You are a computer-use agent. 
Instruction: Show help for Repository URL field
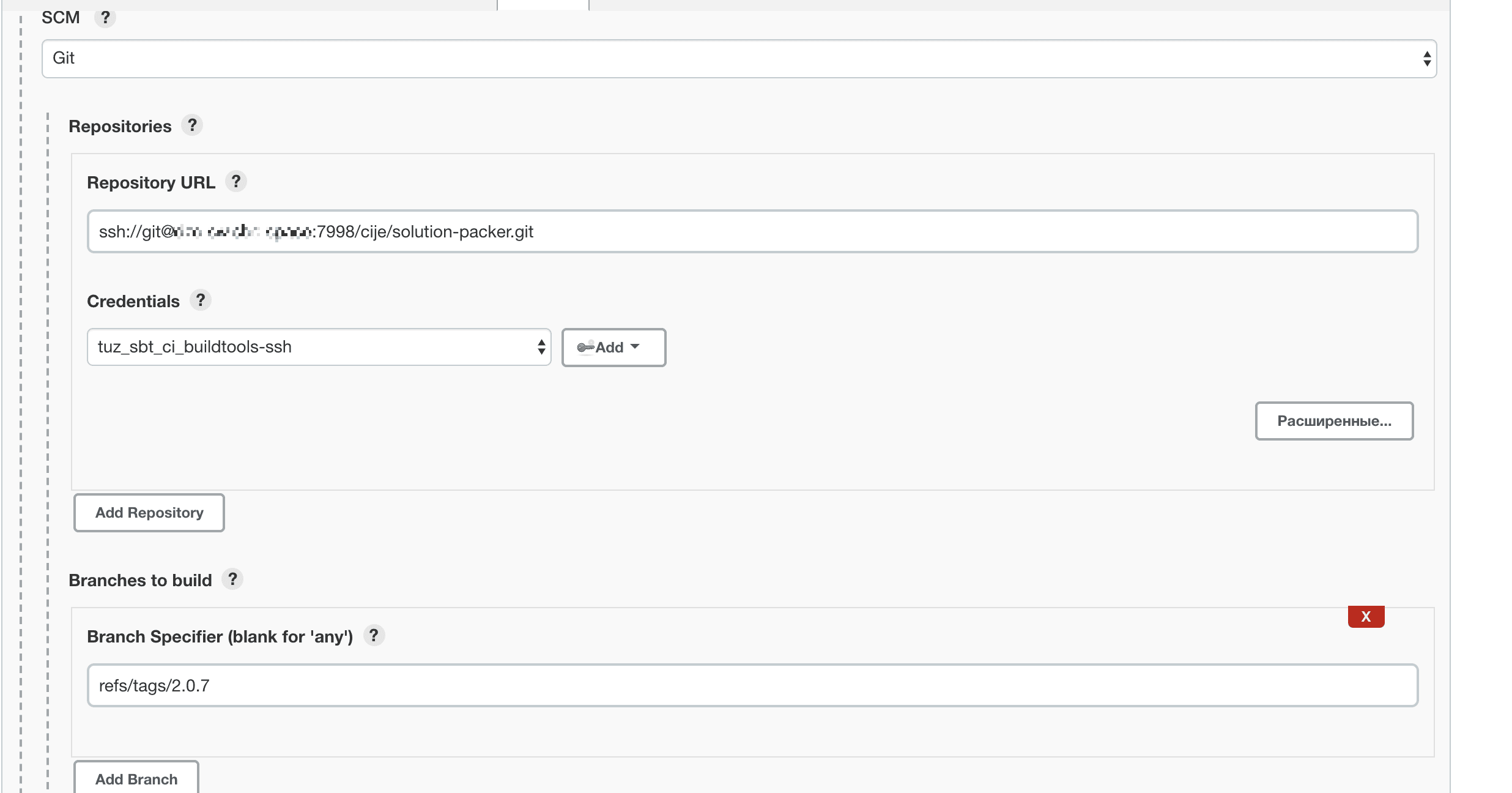tap(236, 182)
